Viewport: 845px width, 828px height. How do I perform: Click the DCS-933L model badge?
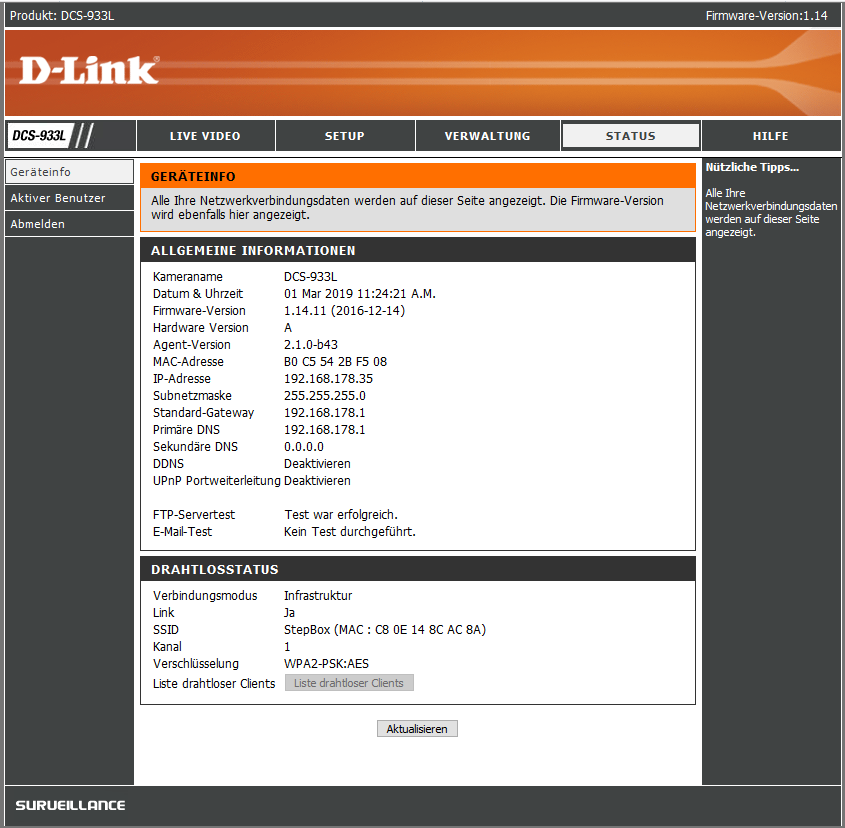[39, 135]
